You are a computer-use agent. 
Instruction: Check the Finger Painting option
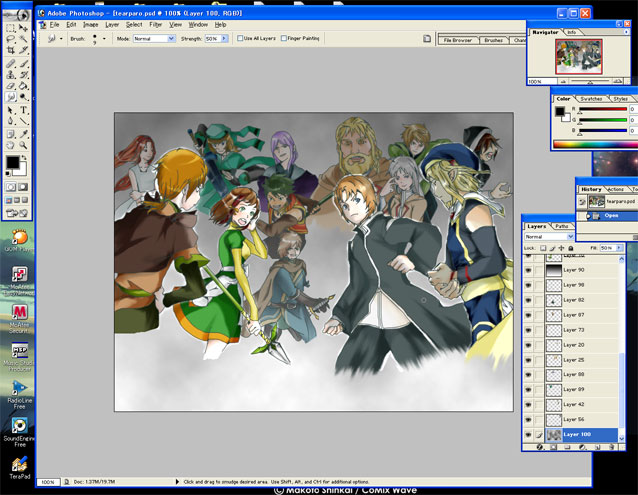click(282, 38)
